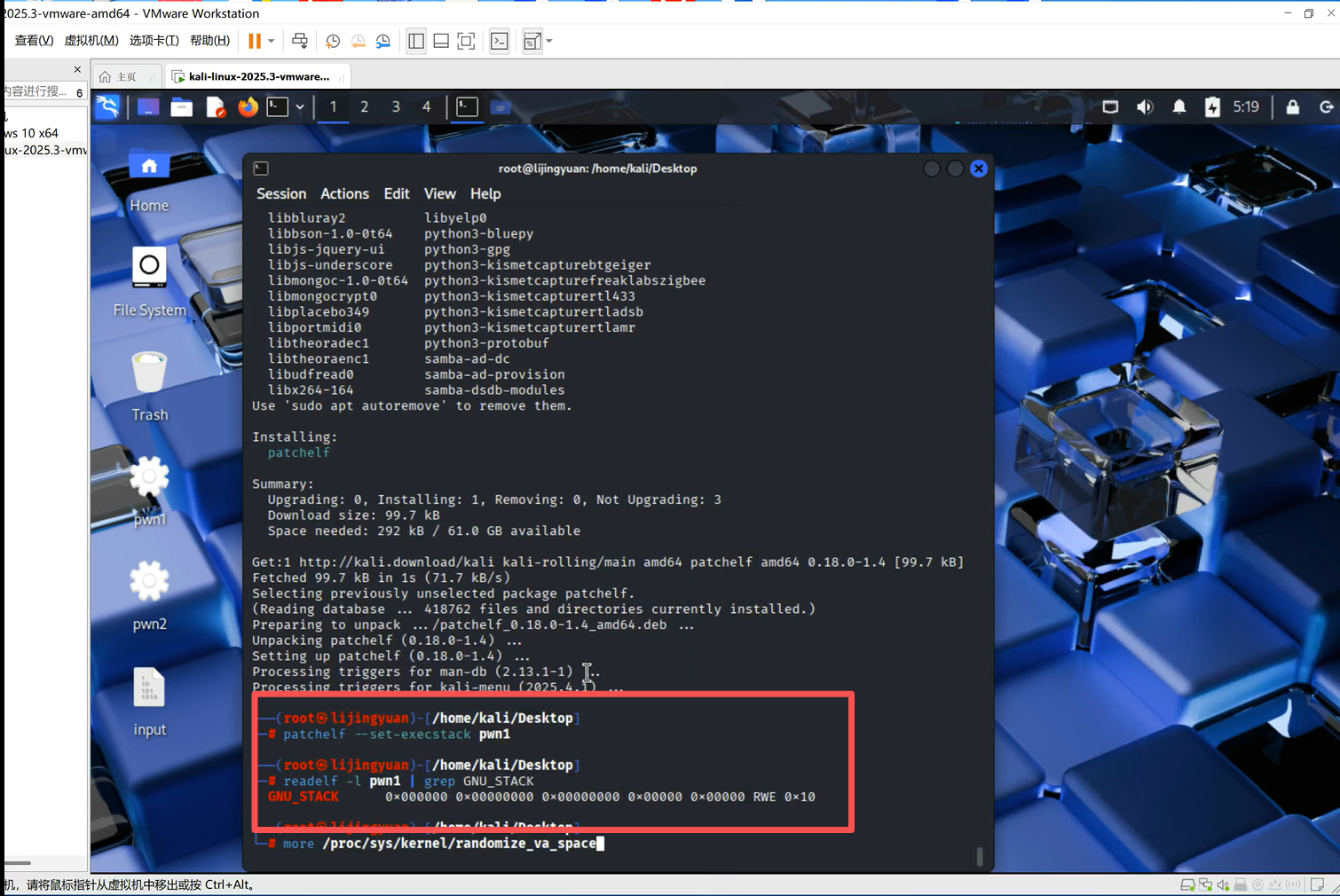
Task: Select the terminal window taskbar button
Action: point(468,106)
